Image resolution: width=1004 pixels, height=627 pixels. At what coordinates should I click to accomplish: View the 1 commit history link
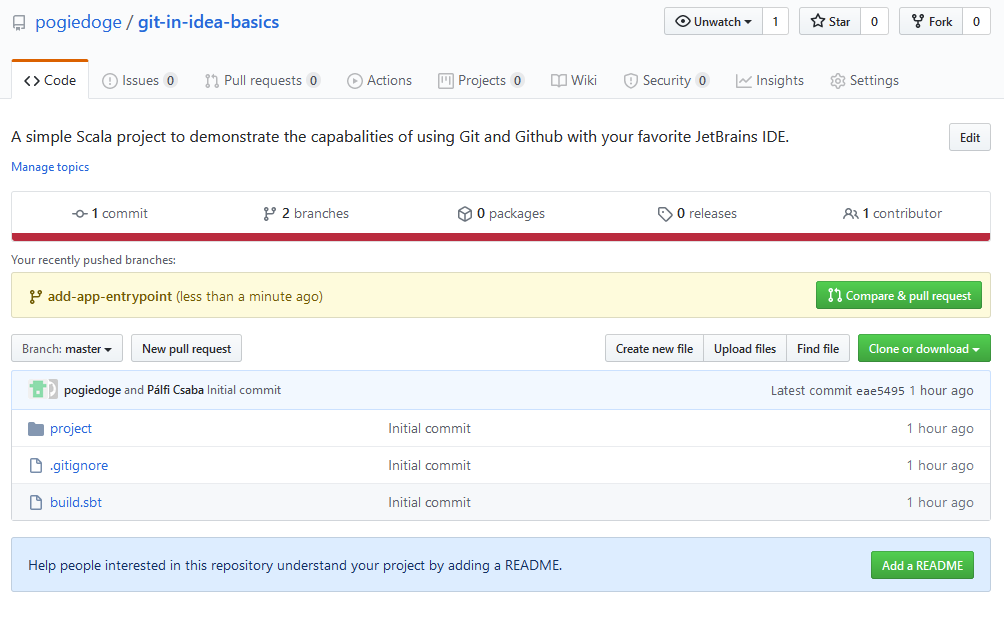click(110, 213)
